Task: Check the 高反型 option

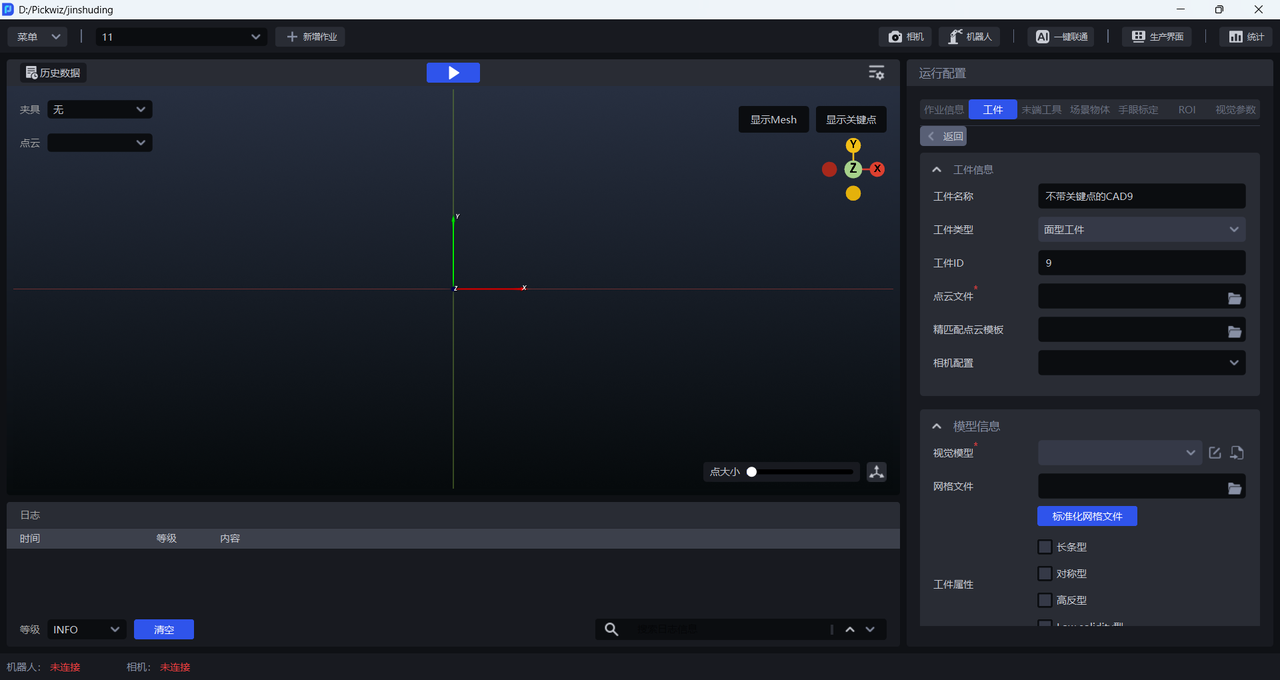Action: (1045, 600)
